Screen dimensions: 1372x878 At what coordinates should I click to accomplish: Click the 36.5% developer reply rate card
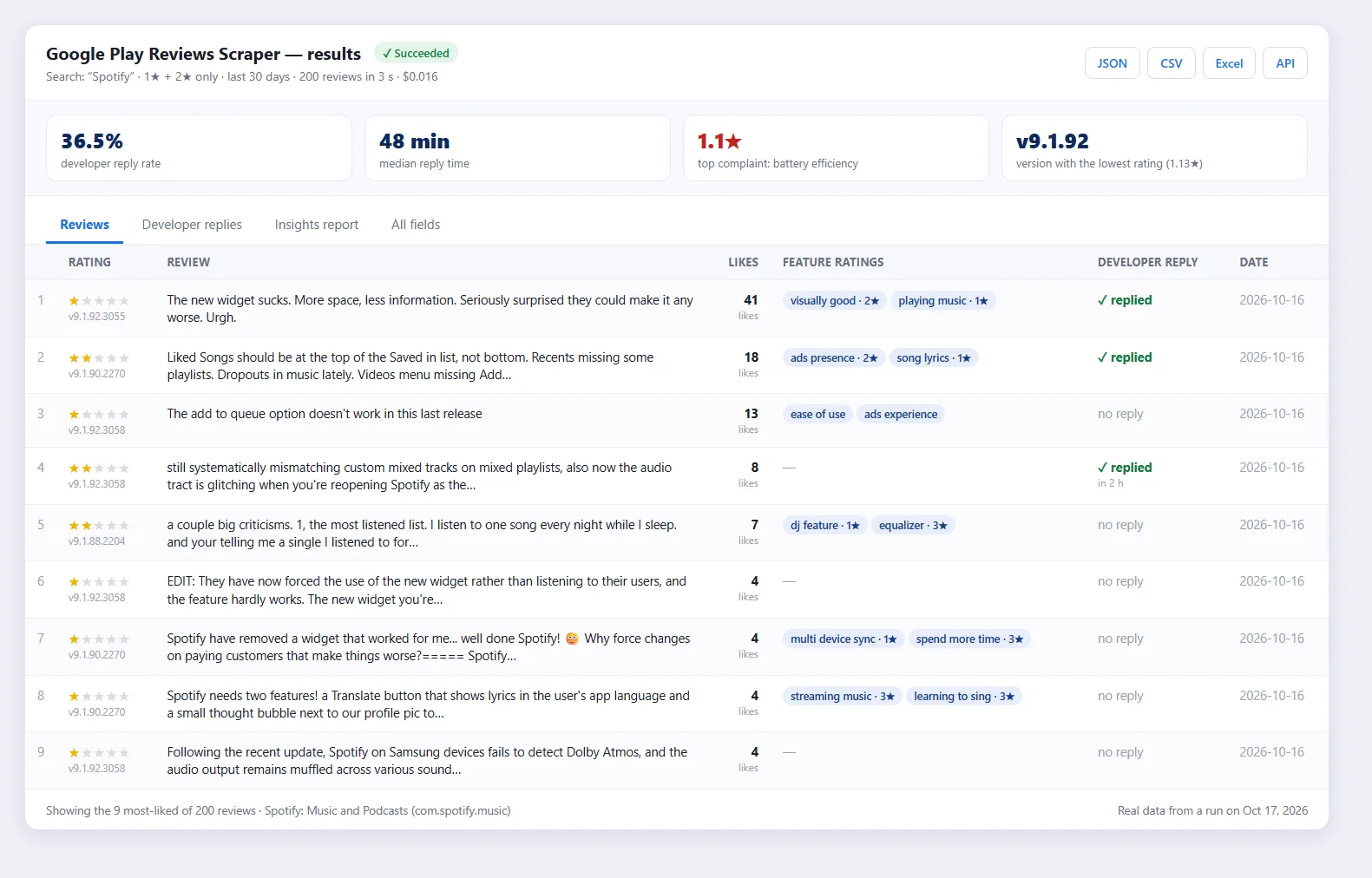[x=199, y=148]
